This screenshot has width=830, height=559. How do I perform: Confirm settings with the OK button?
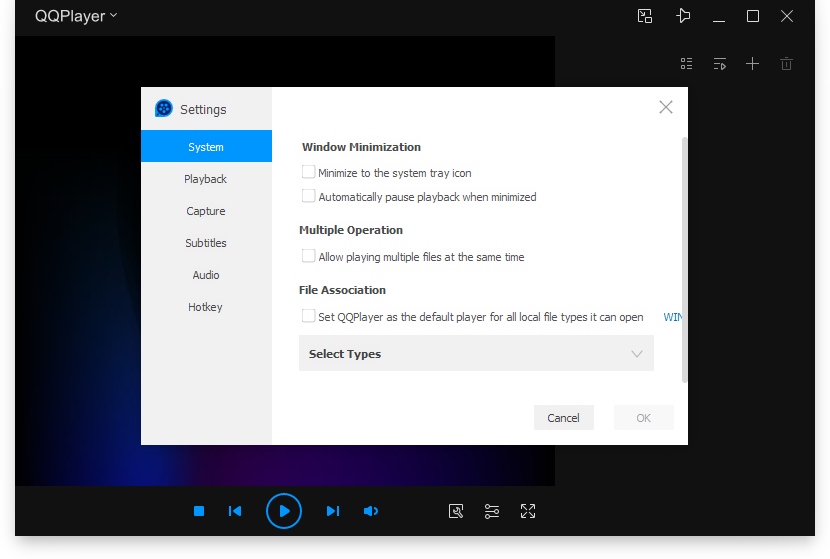644,418
